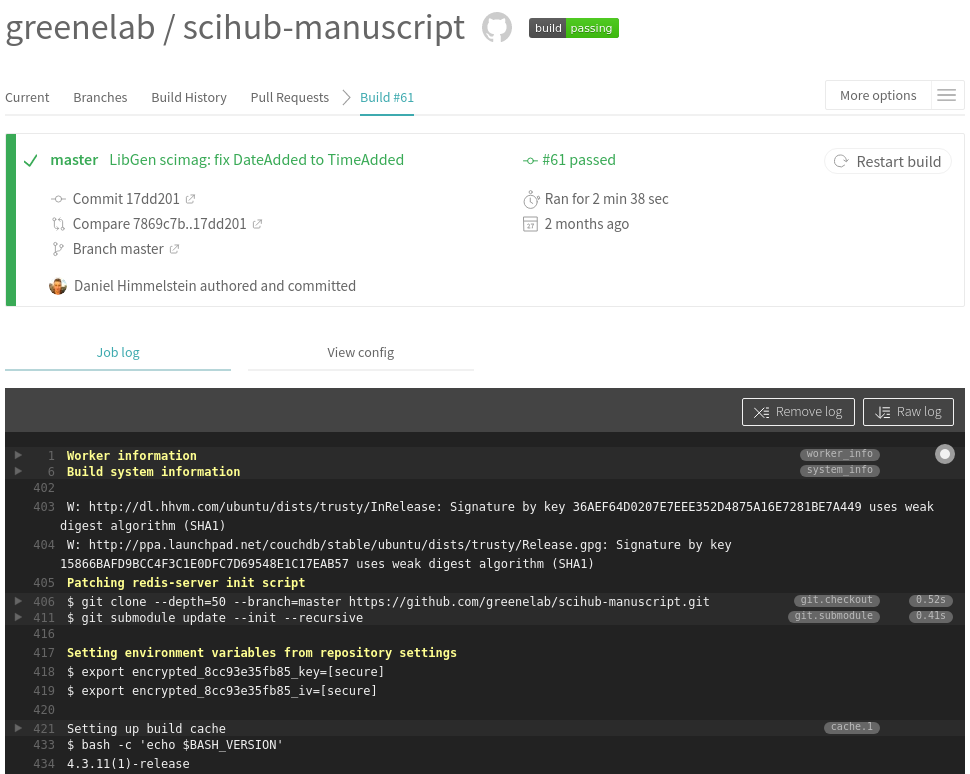970x774 pixels.
Task: Open the hamburger menu next to More options
Action: point(946,95)
